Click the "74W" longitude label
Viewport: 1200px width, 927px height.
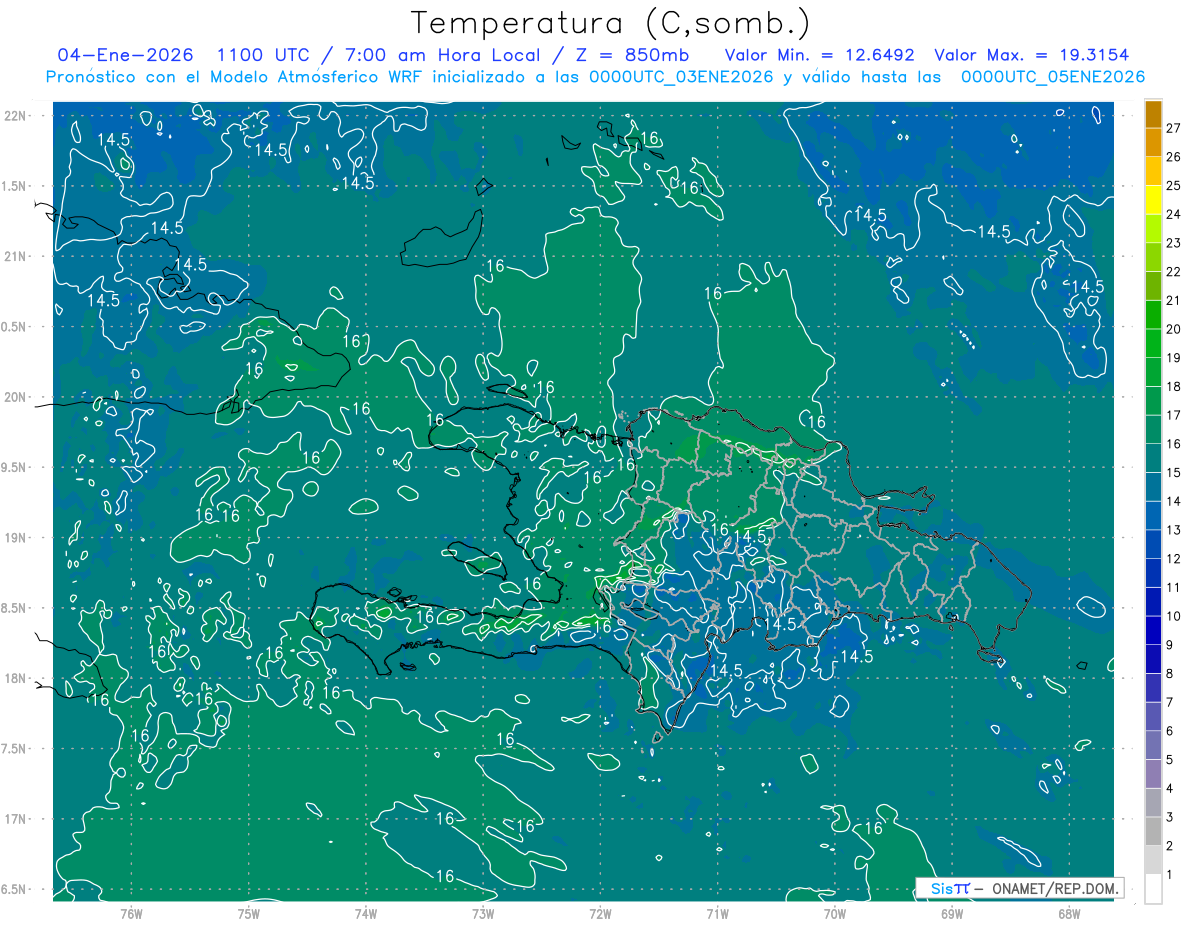[x=366, y=912]
